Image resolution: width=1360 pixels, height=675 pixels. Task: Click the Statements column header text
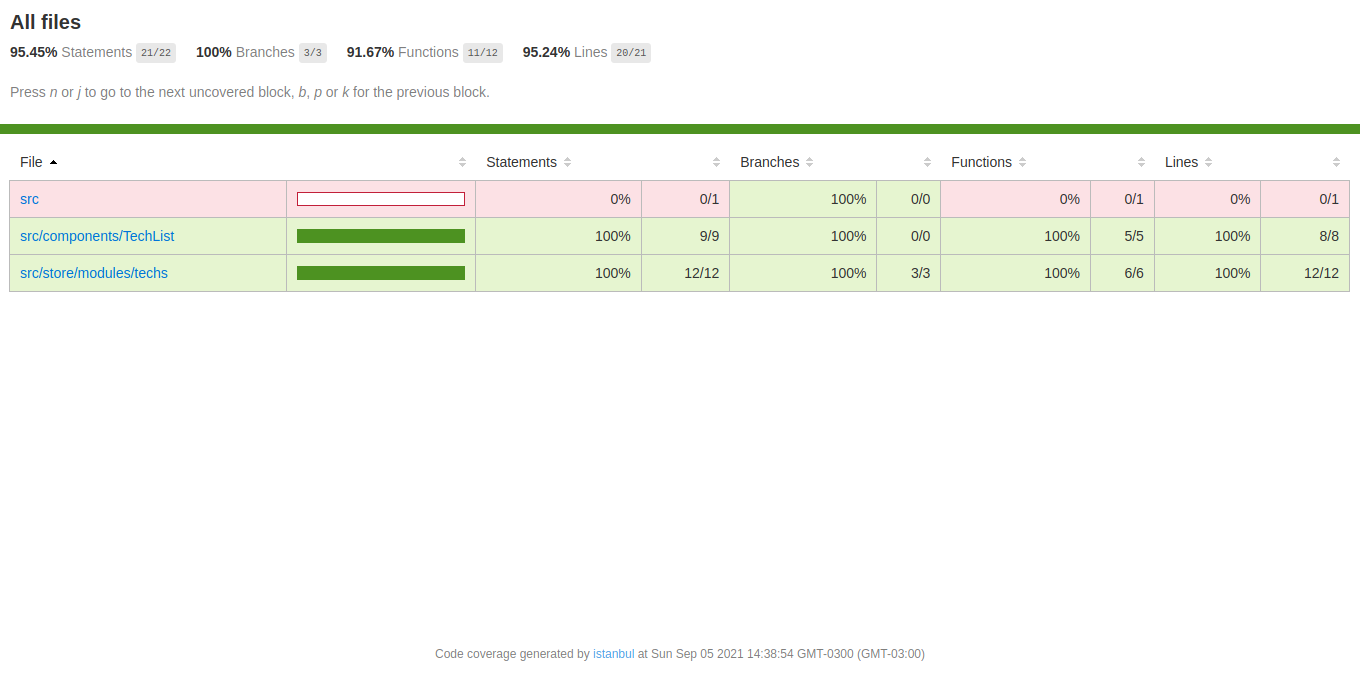[521, 162]
